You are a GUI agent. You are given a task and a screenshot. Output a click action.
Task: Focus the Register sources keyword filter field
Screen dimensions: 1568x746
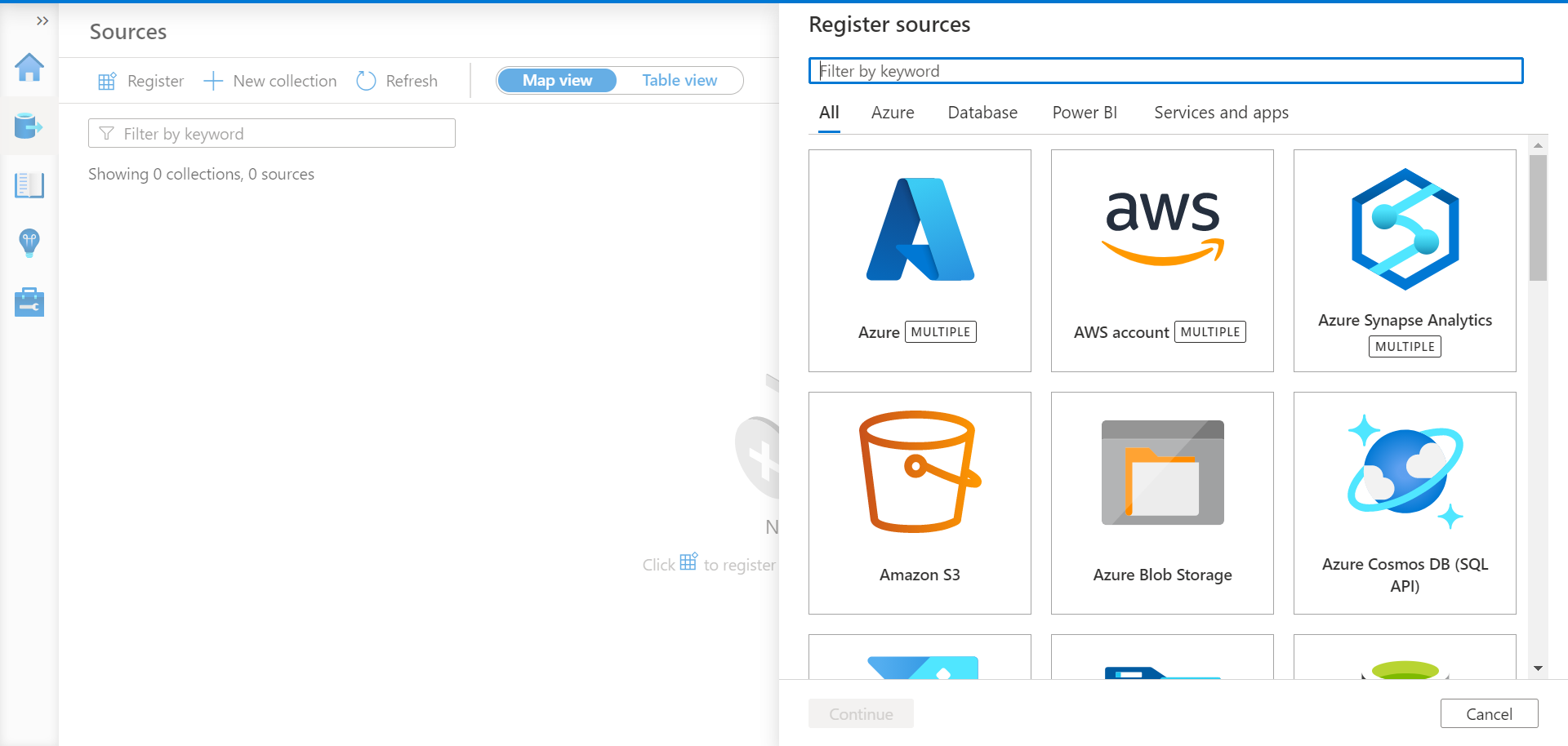click(1165, 71)
